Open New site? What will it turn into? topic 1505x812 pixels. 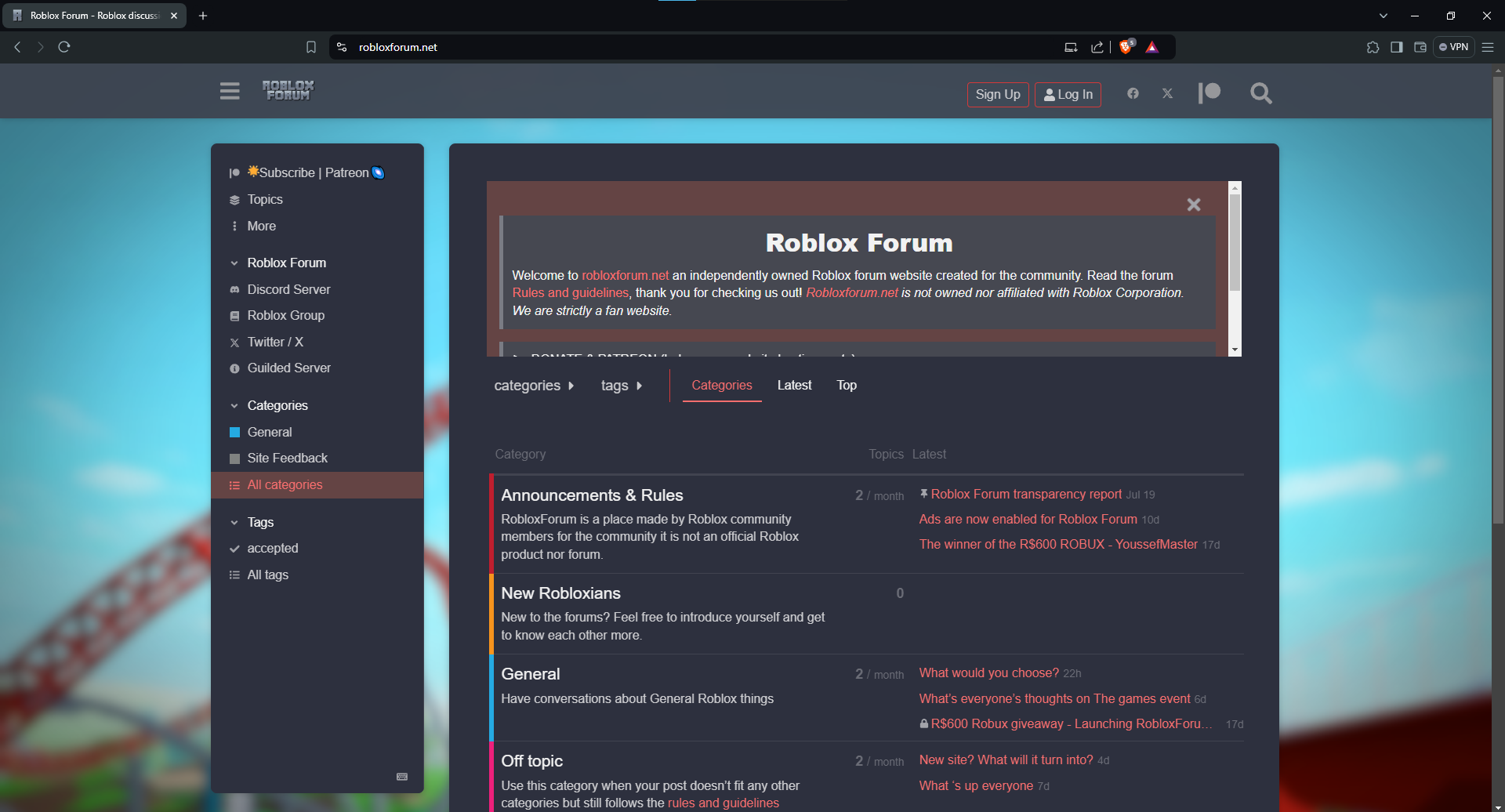click(1006, 759)
